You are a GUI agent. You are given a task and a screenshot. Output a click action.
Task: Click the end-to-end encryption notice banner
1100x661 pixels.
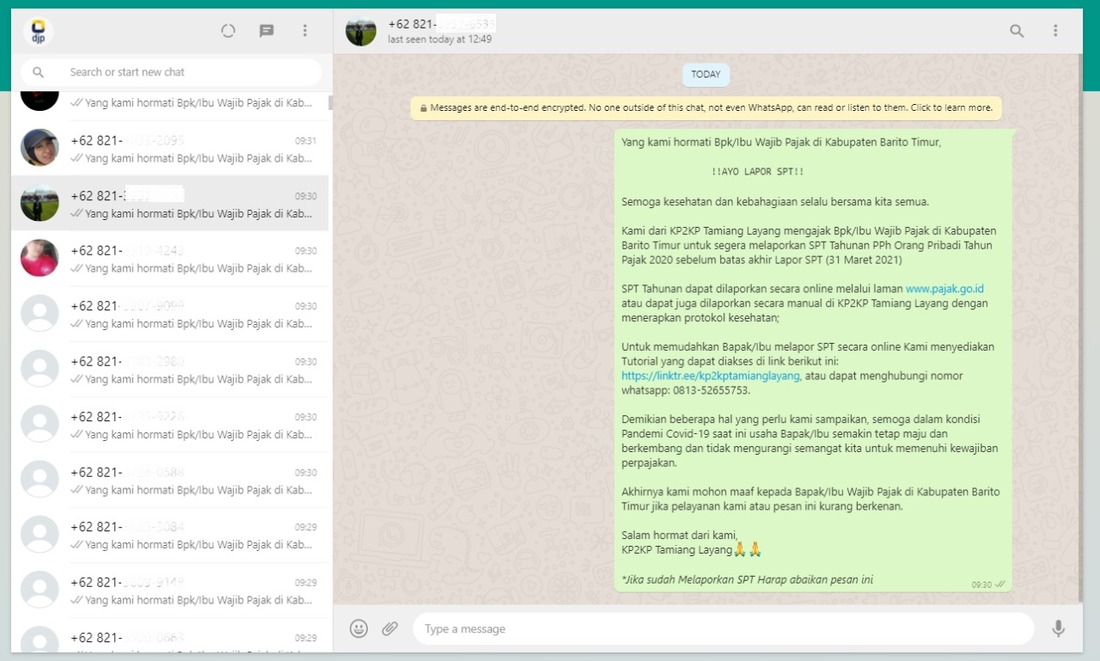click(x=706, y=108)
